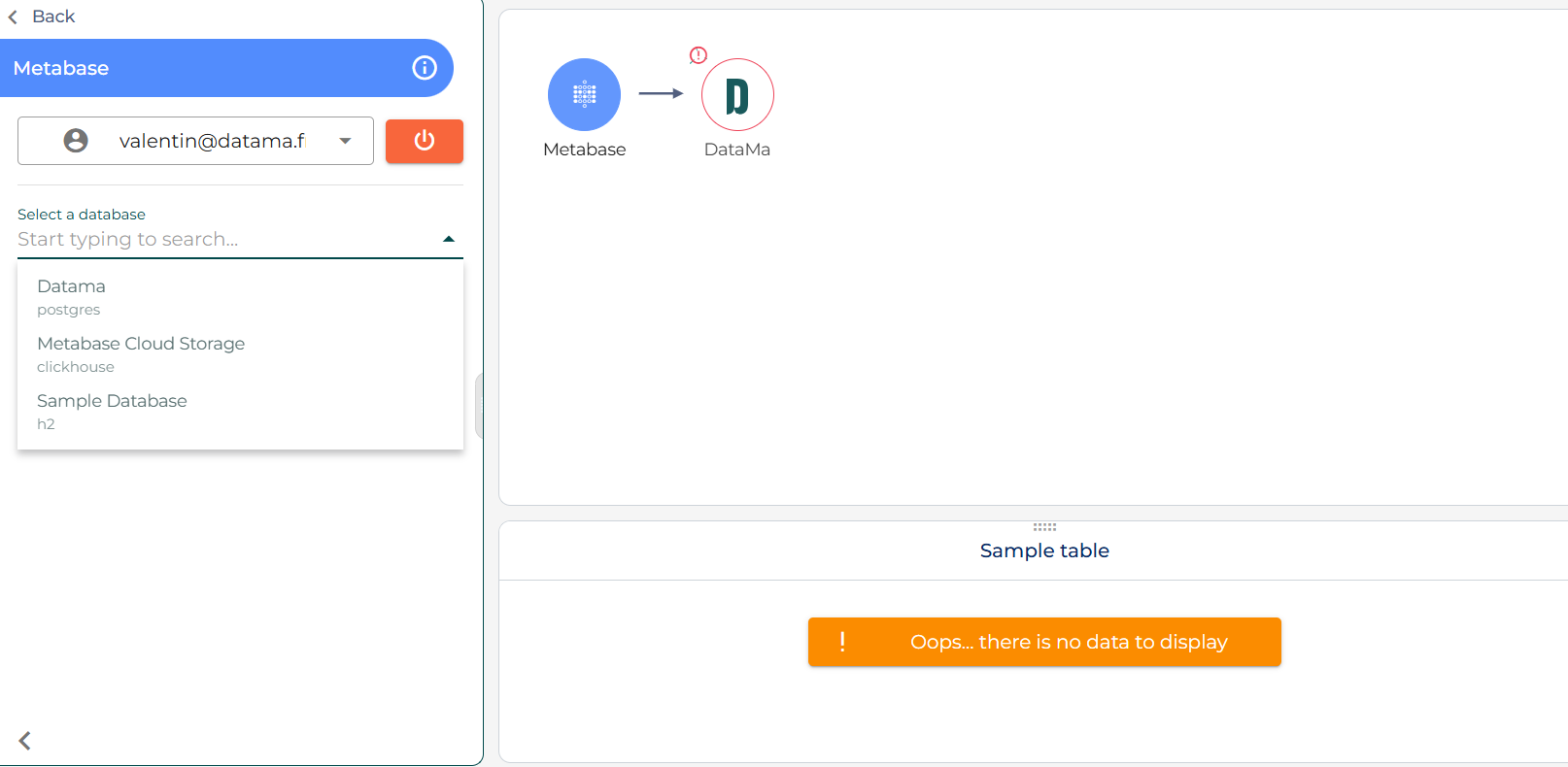The height and width of the screenshot is (767, 1568).
Task: Click the Back link text
Action: 53,17
